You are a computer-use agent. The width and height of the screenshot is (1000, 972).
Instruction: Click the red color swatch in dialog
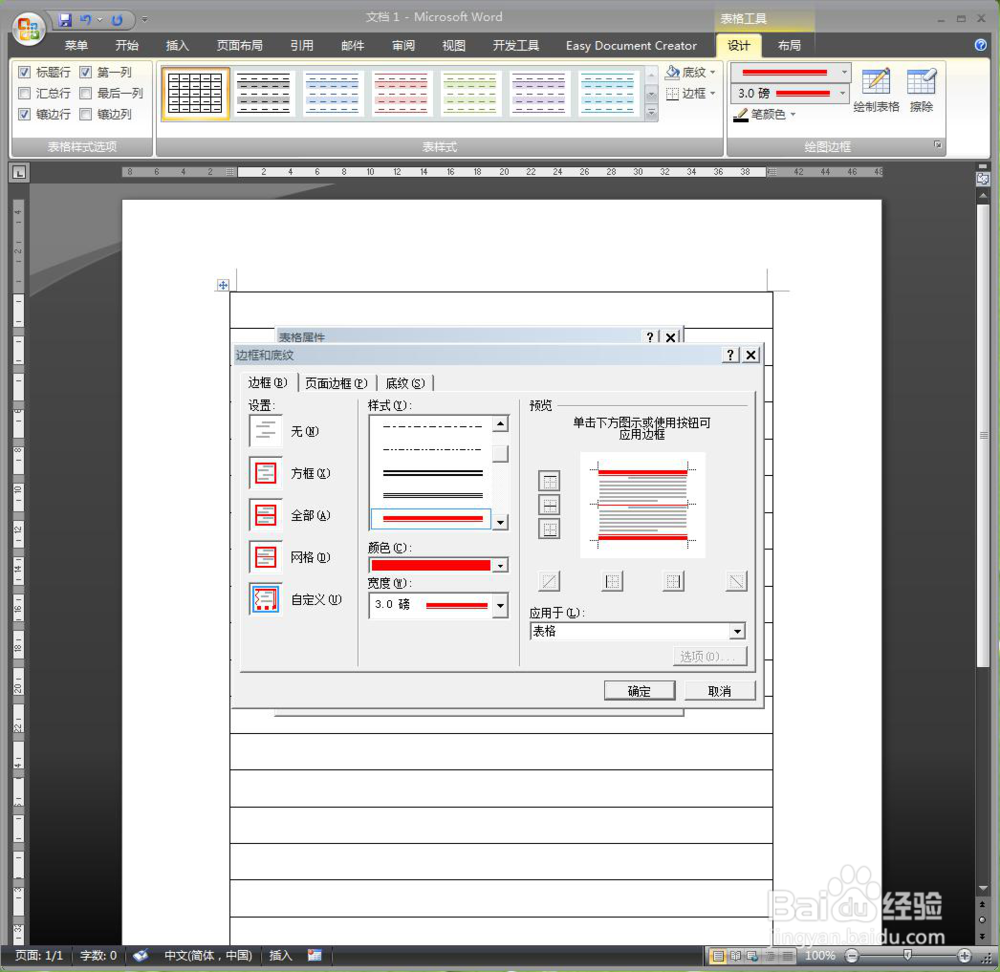point(431,565)
